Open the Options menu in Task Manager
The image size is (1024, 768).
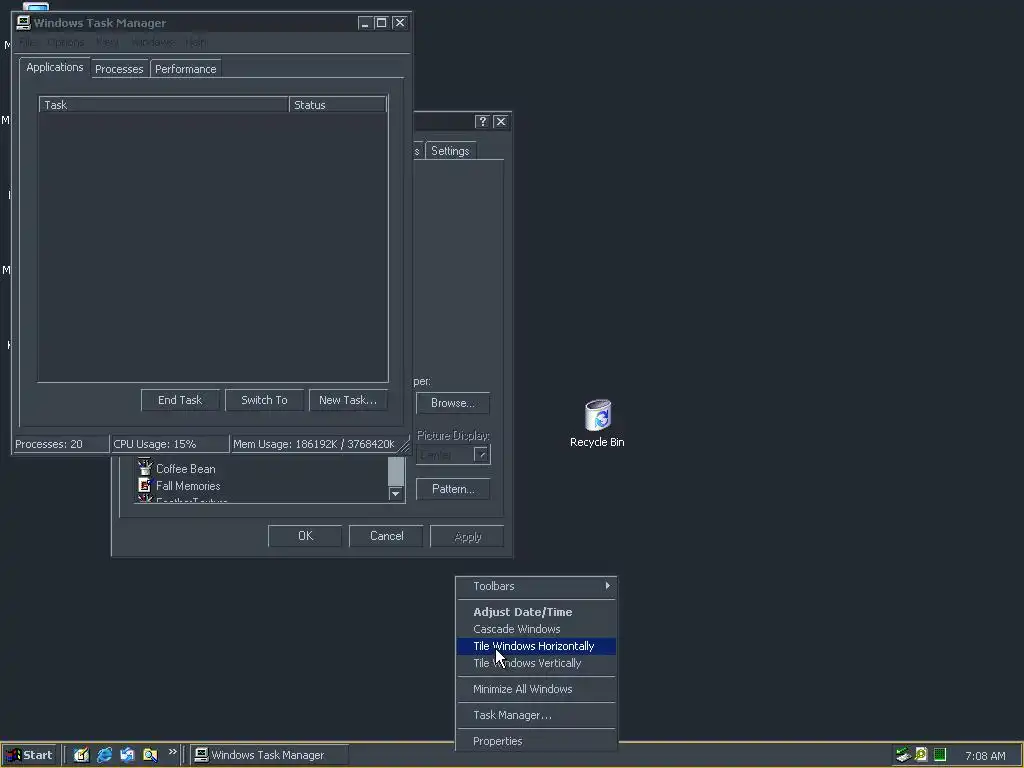pos(65,42)
